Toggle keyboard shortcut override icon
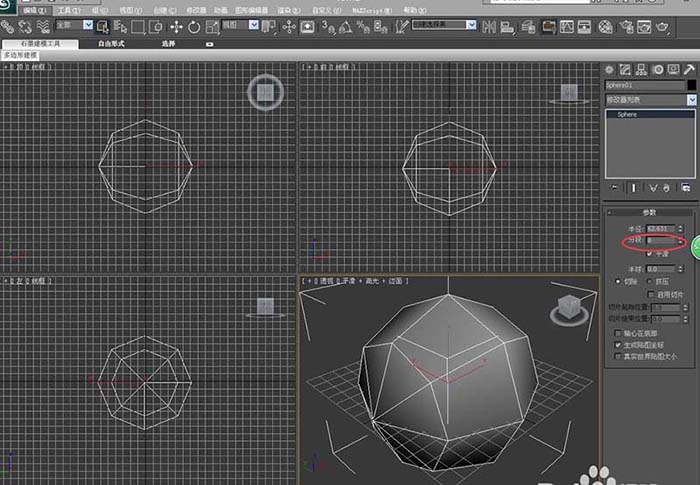 pos(308,27)
